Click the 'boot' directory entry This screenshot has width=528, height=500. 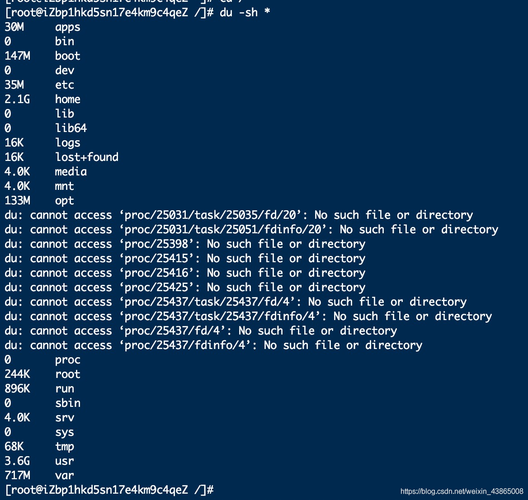pos(68,56)
